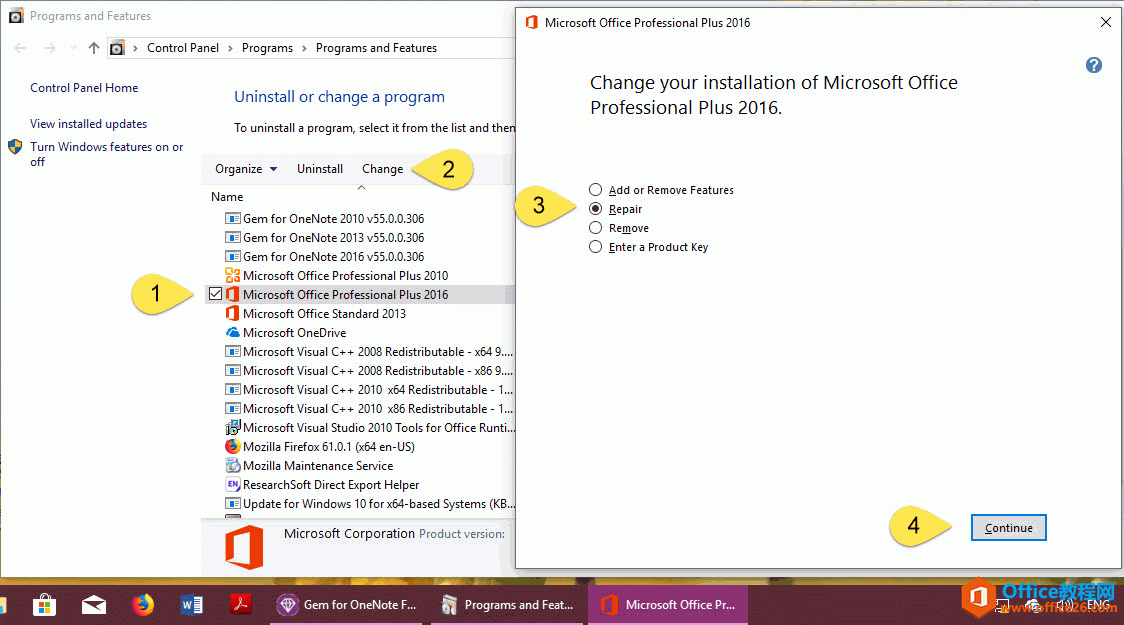Expand the Programs breadcrumb arrow

pyautogui.click(x=303, y=47)
